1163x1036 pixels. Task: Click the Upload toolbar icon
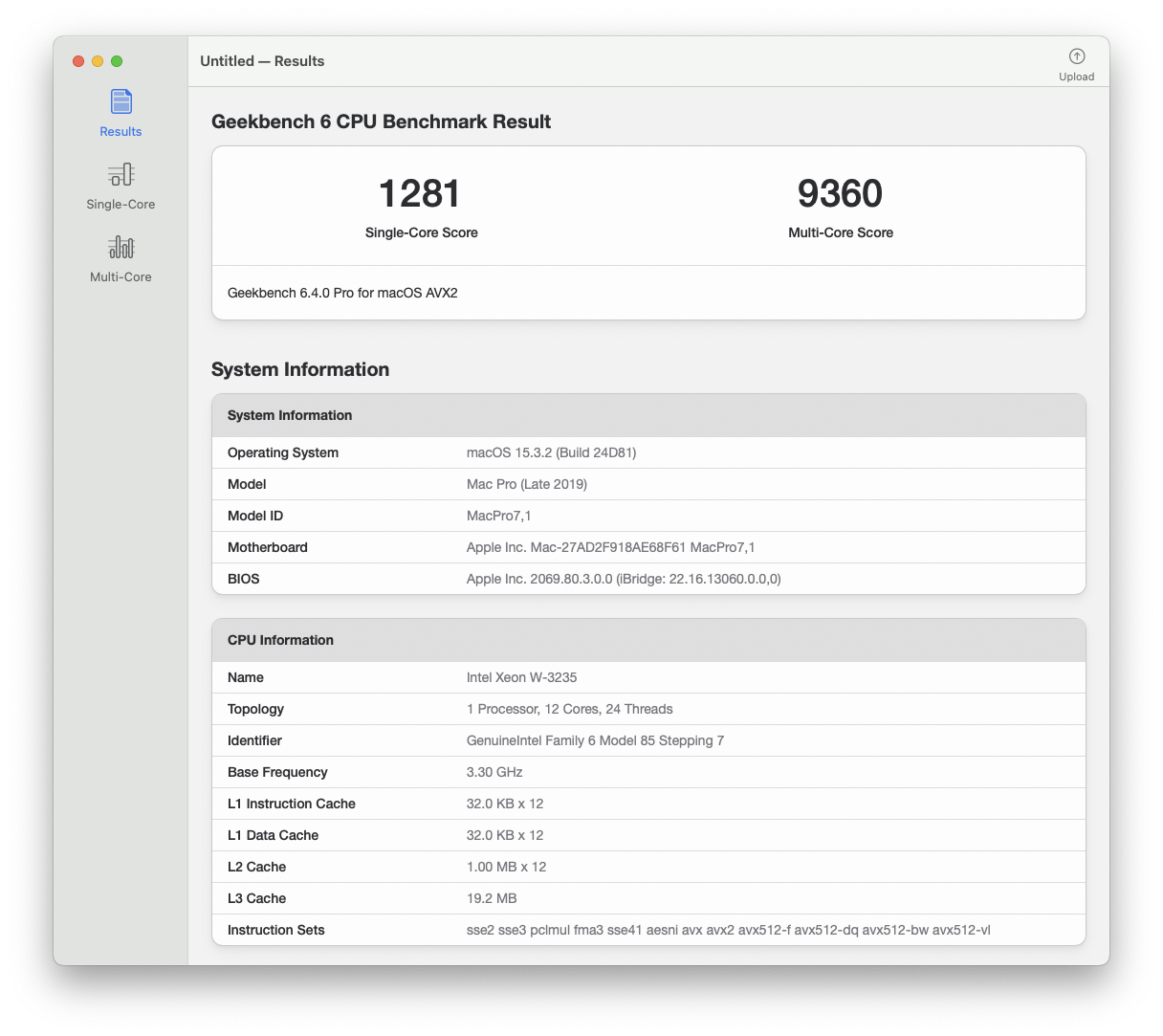point(1076,57)
